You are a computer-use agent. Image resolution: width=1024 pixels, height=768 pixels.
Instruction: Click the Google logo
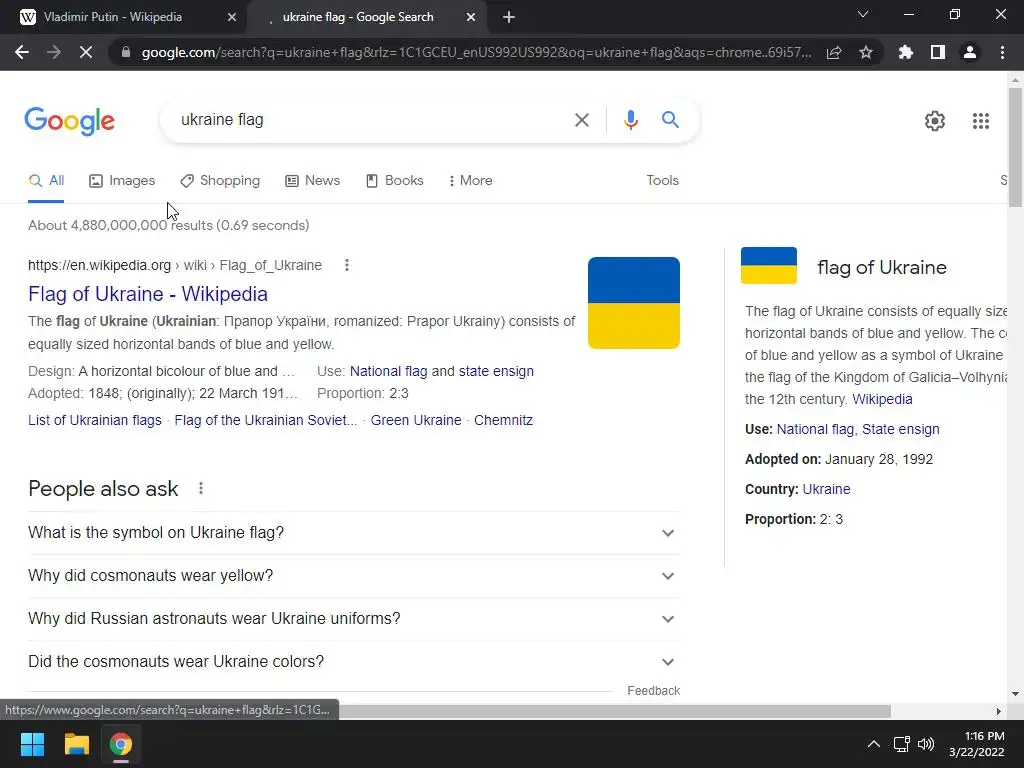tap(70, 121)
